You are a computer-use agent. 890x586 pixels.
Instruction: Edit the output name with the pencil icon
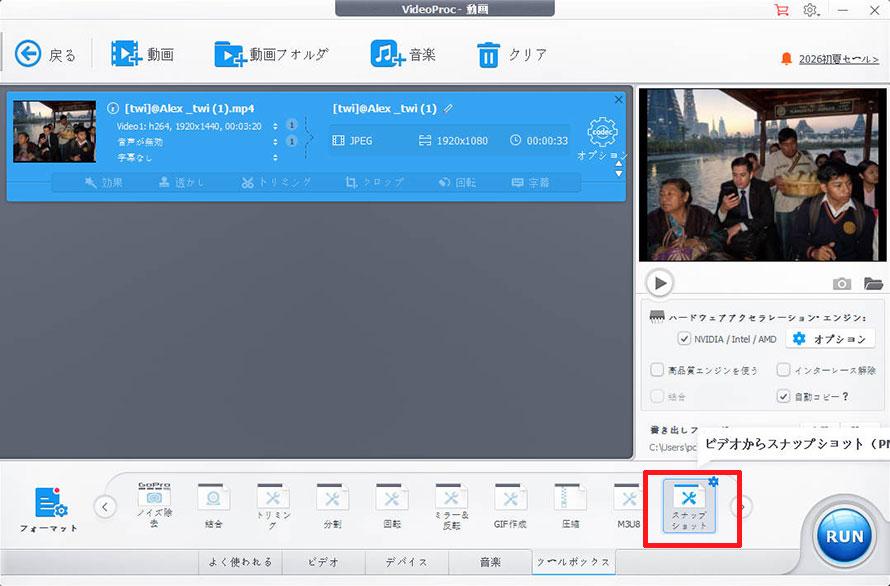[448, 108]
